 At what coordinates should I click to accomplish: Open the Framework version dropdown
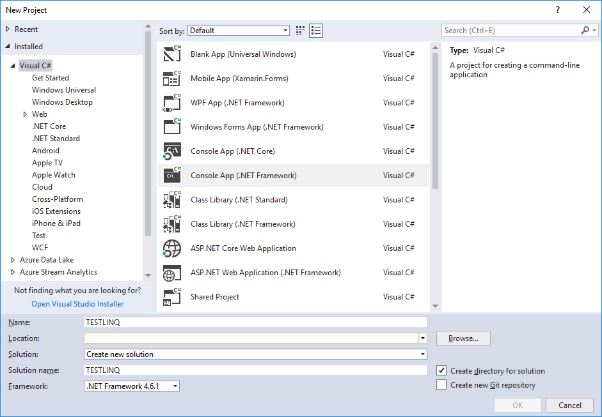[132, 386]
